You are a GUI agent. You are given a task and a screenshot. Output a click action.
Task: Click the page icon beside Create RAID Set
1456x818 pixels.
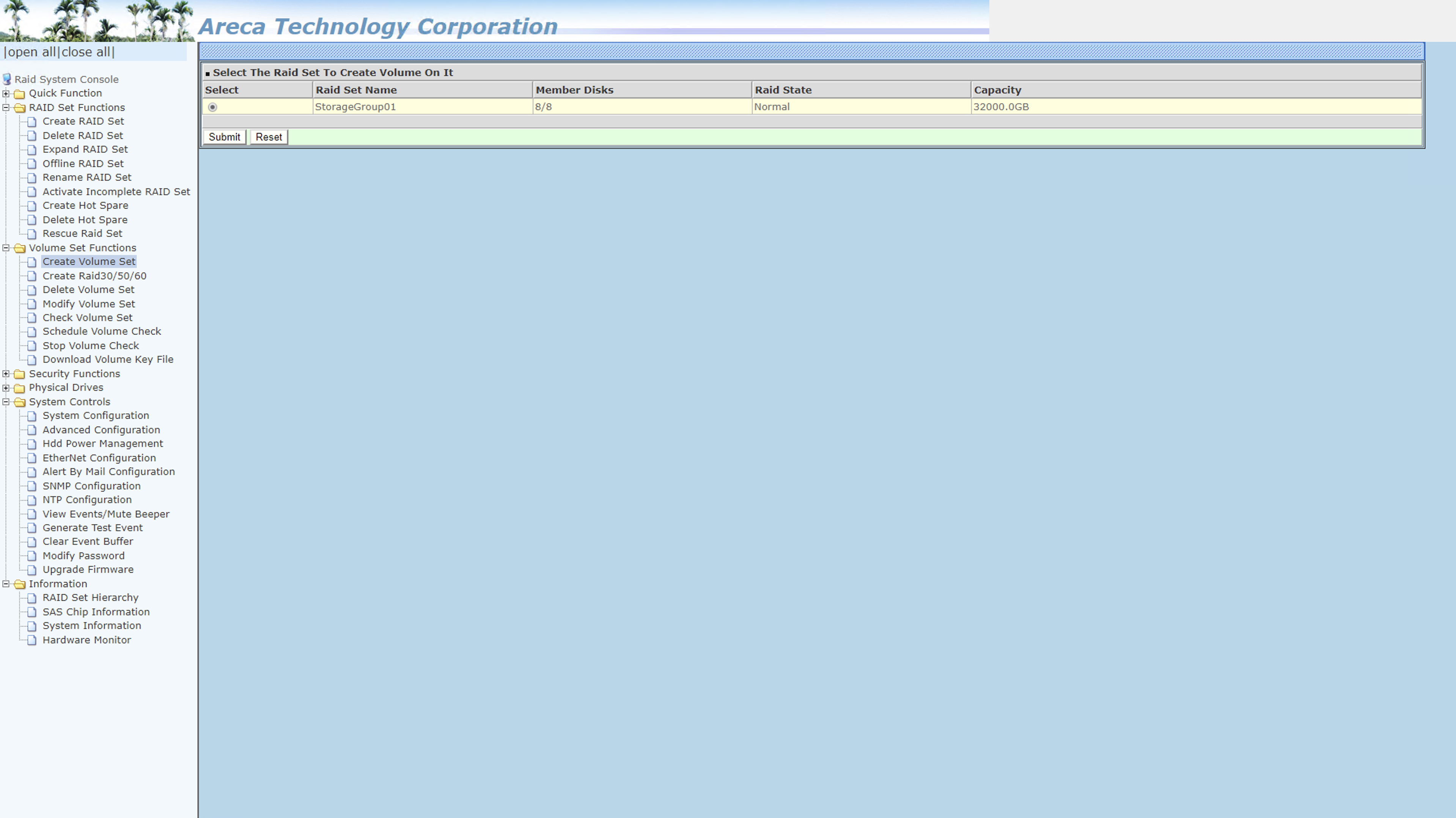[32, 121]
